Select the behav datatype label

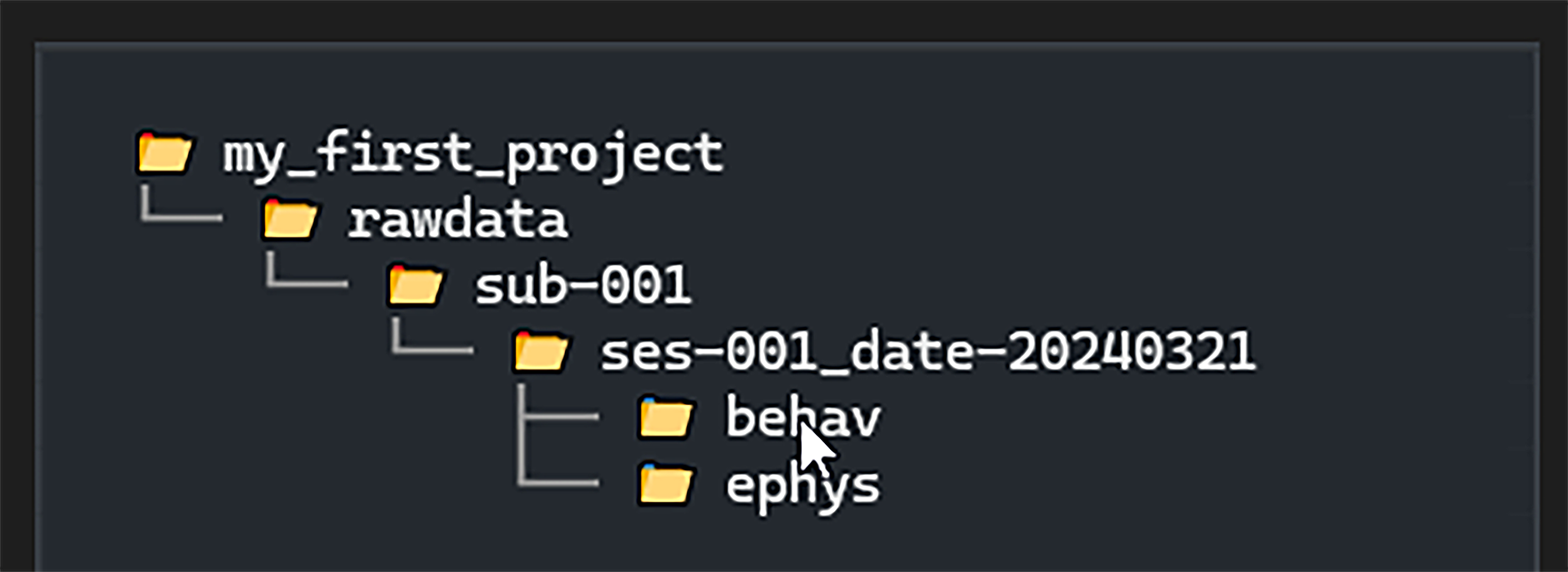(802, 418)
